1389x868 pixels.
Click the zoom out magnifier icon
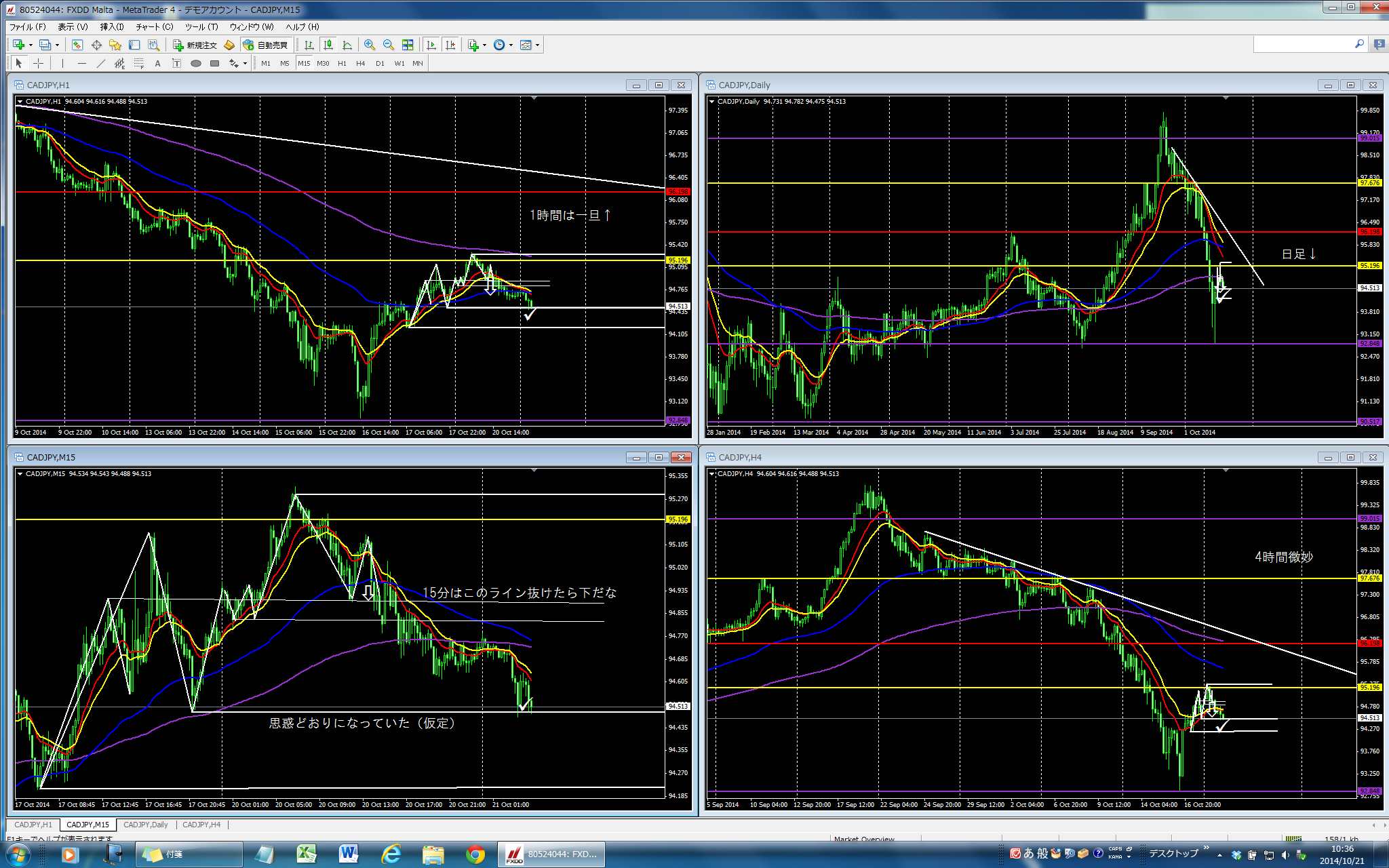pyautogui.click(x=389, y=45)
